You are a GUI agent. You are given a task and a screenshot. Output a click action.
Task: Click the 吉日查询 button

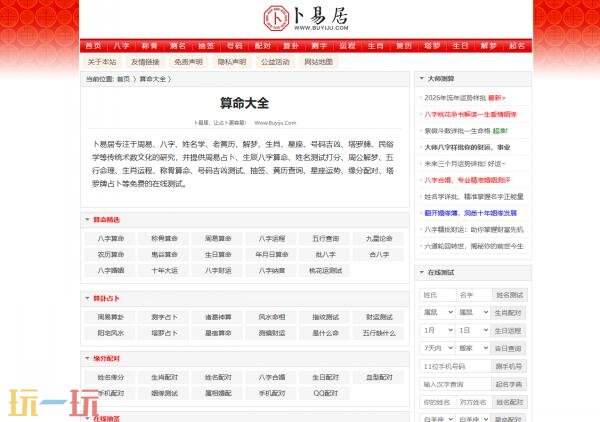point(508,349)
